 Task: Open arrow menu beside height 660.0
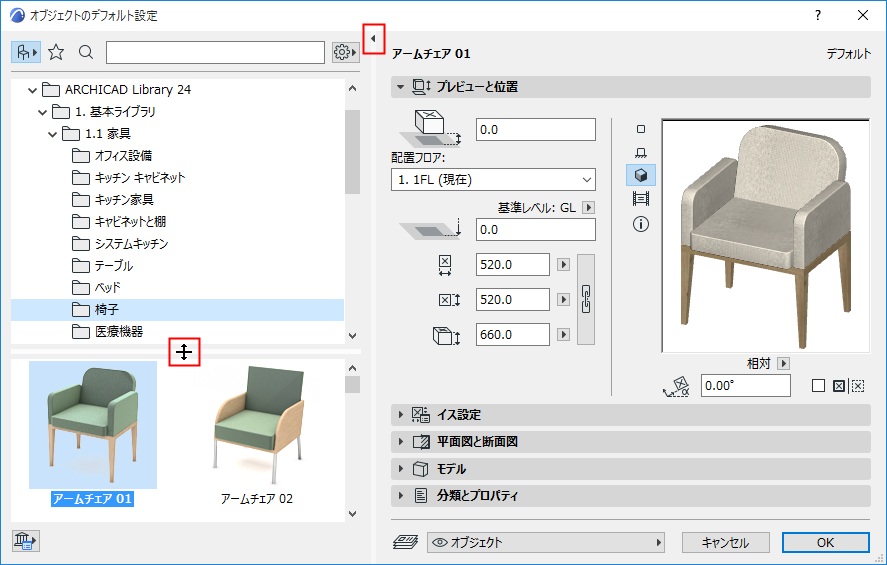click(x=563, y=335)
